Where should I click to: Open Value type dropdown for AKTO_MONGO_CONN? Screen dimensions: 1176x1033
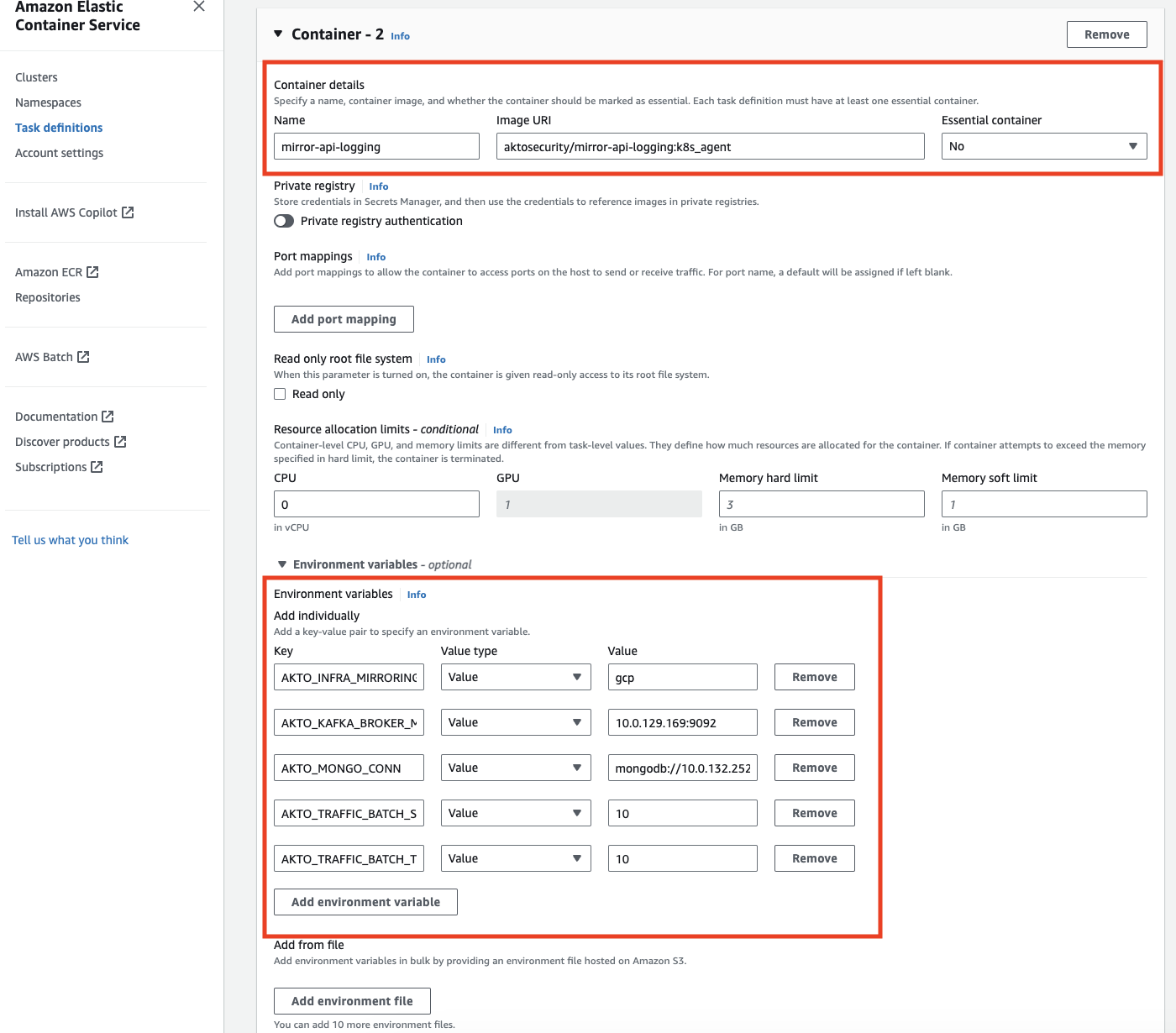click(515, 768)
